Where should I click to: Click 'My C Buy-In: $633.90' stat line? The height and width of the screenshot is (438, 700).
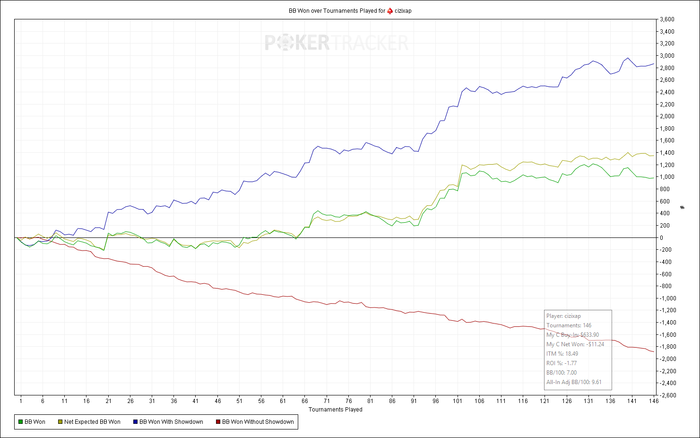[x=572, y=335]
